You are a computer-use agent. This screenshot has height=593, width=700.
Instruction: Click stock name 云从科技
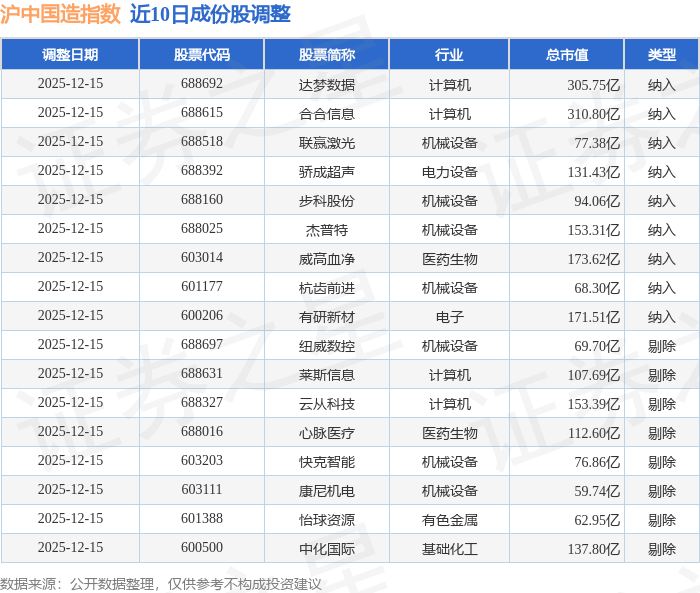coord(327,404)
